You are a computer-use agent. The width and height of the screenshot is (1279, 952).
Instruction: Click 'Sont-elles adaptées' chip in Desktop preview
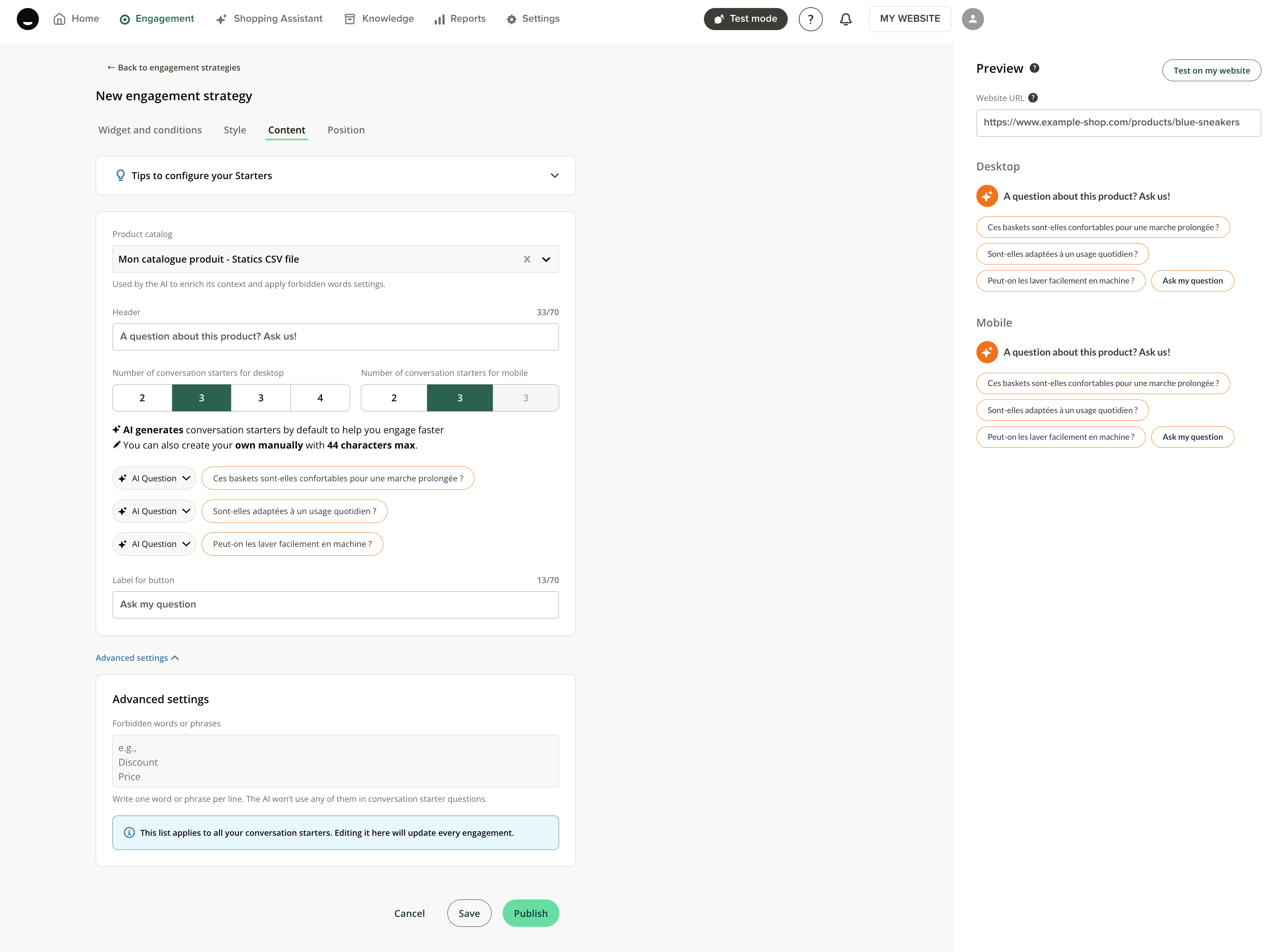click(1063, 254)
